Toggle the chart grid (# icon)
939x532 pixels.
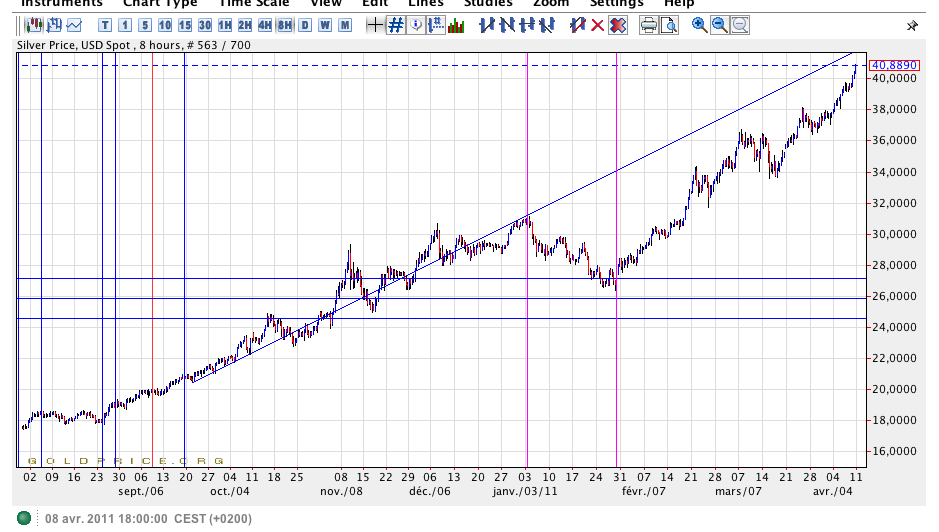pyautogui.click(x=395, y=25)
